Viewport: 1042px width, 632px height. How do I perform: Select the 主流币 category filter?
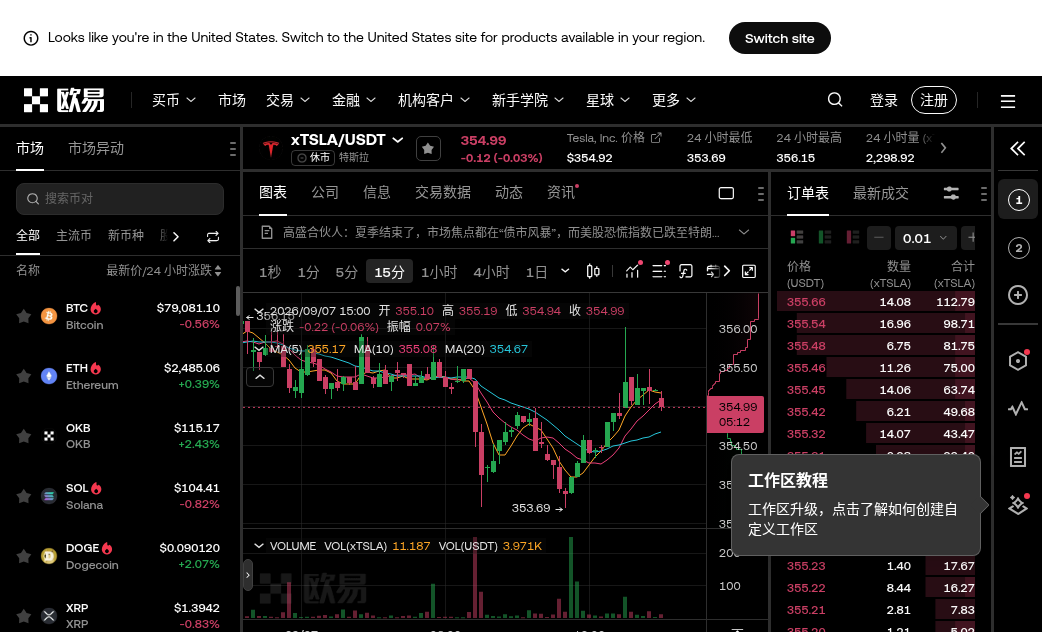[74, 236]
